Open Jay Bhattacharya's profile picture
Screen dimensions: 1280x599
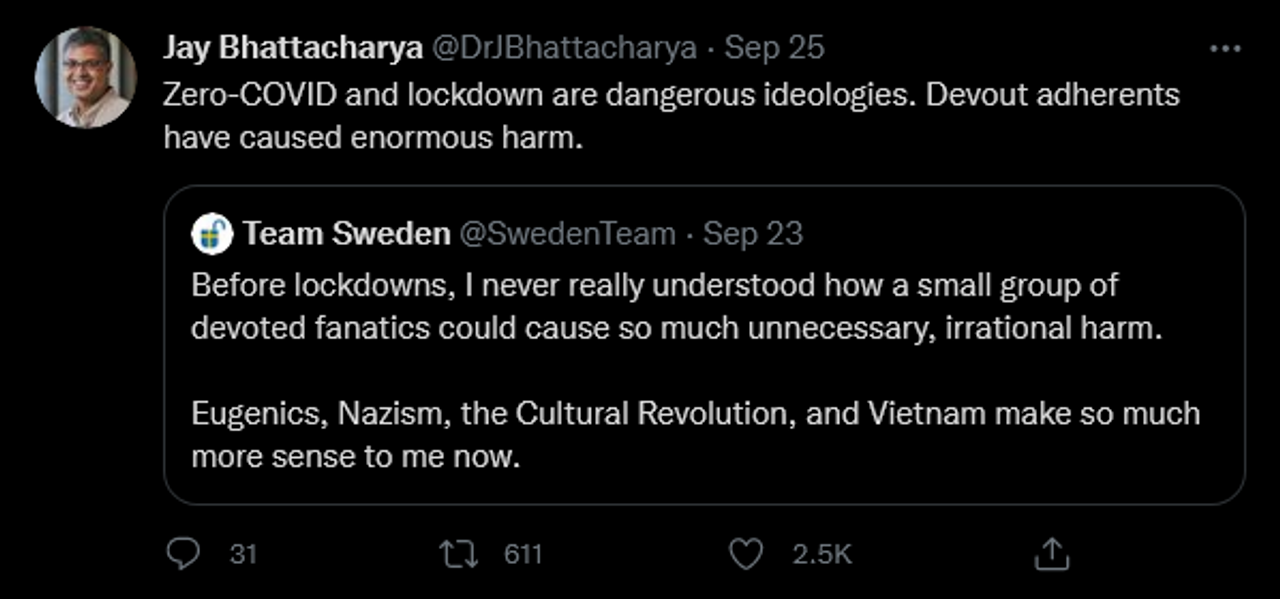coord(85,77)
